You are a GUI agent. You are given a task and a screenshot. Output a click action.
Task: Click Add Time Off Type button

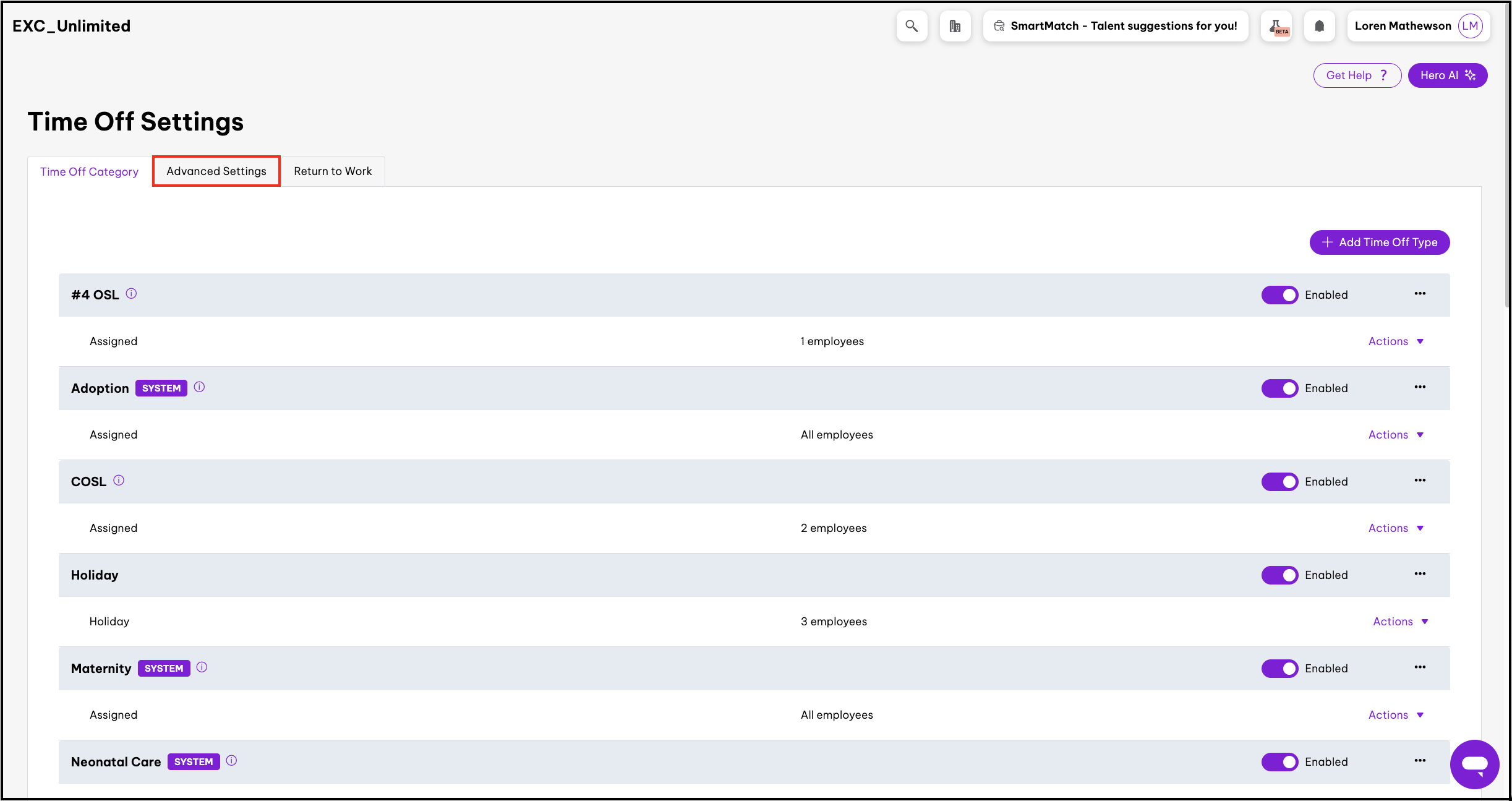(x=1379, y=242)
